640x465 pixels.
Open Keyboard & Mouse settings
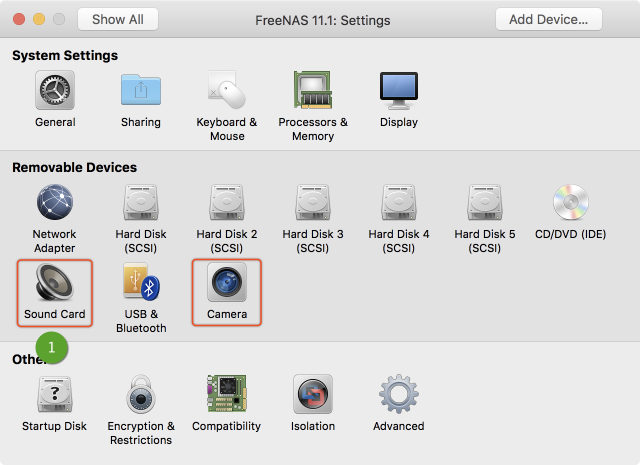coord(227,92)
